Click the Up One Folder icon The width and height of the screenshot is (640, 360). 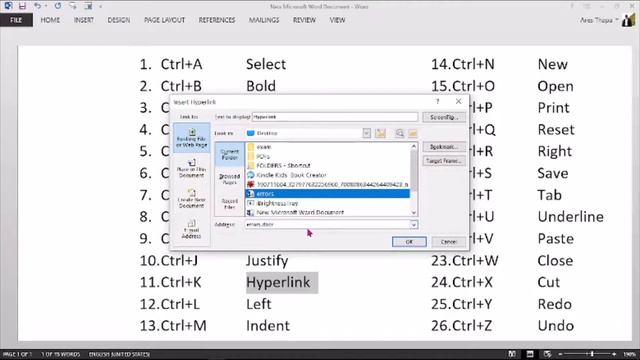pos(380,133)
